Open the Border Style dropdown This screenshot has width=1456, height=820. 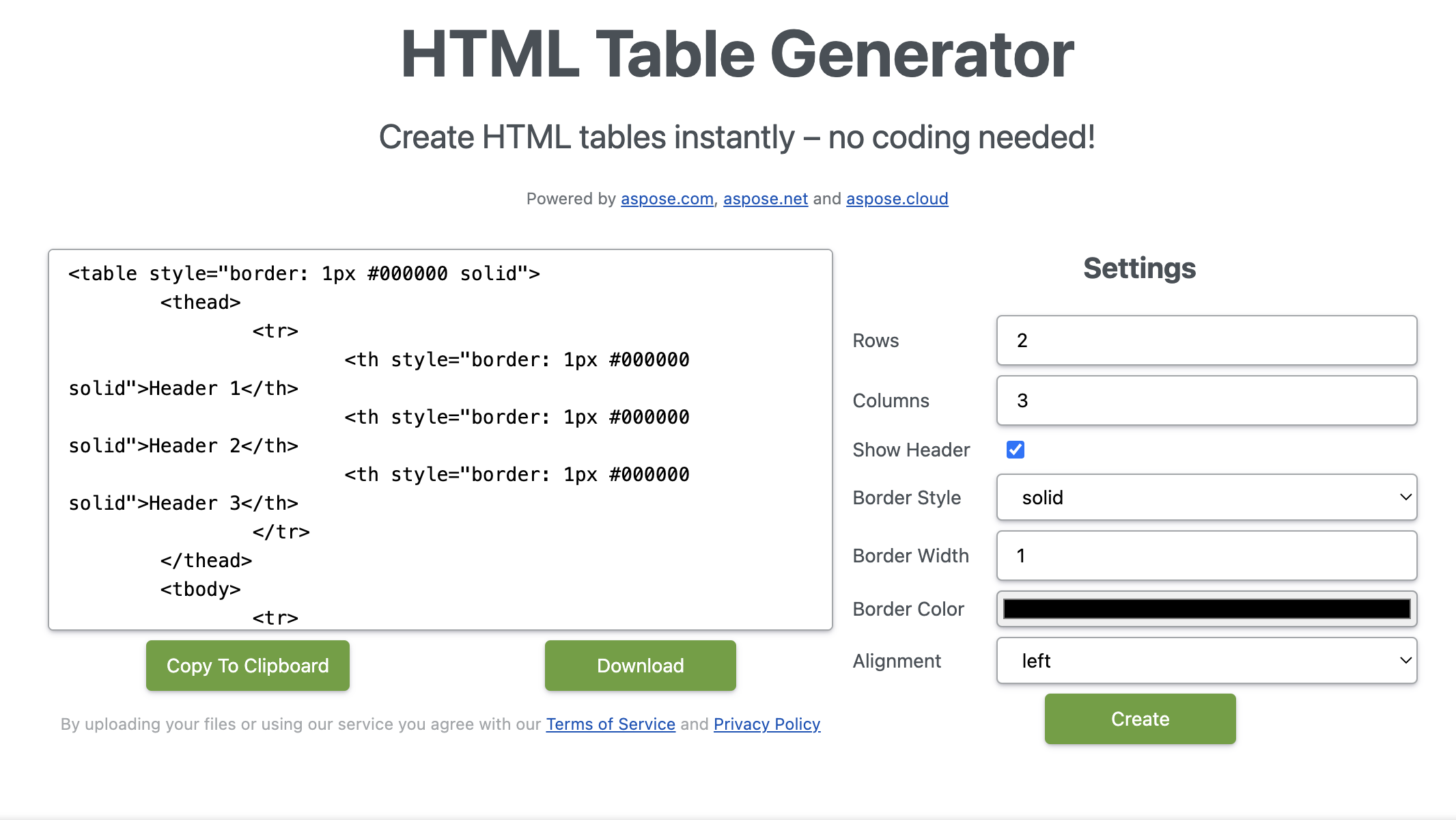point(1206,497)
